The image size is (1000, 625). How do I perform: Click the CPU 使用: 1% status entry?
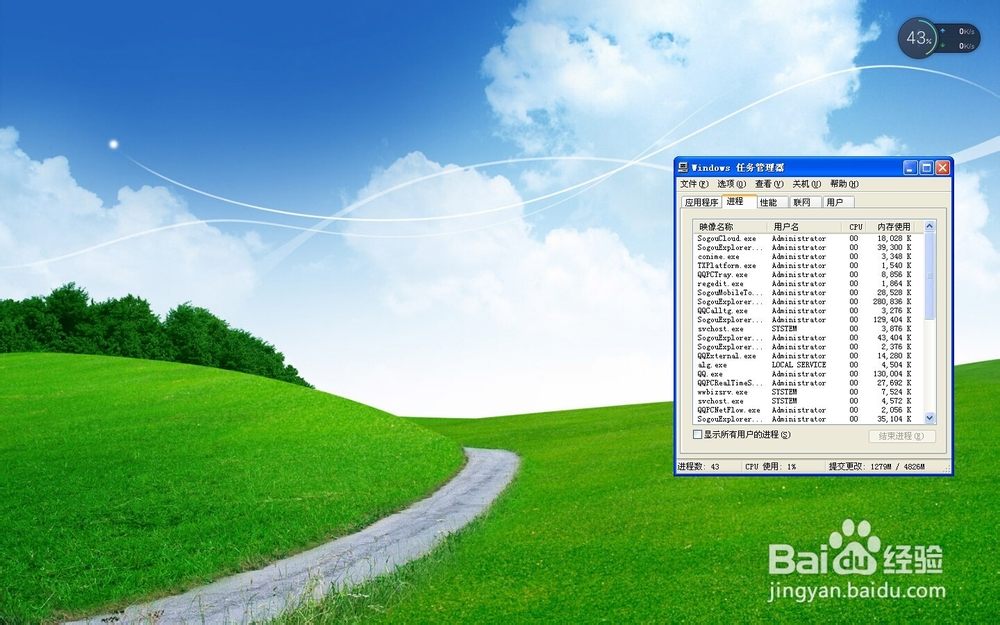coord(770,467)
